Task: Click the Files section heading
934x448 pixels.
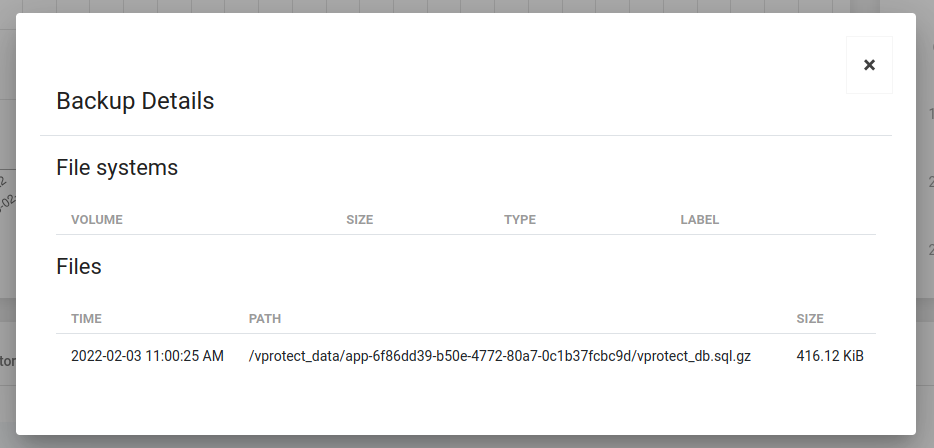Action: pyautogui.click(x=79, y=267)
